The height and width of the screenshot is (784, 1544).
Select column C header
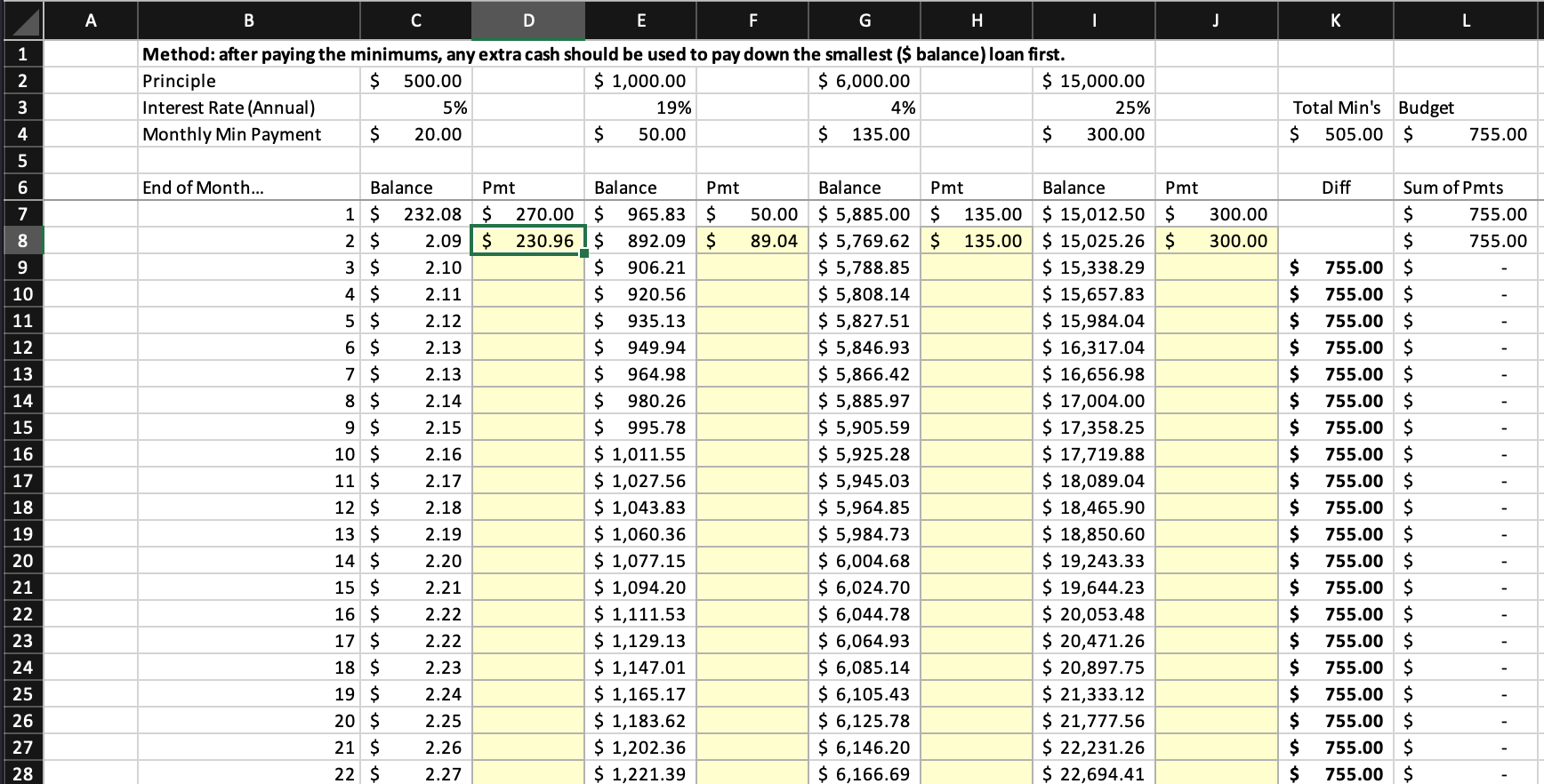[416, 20]
